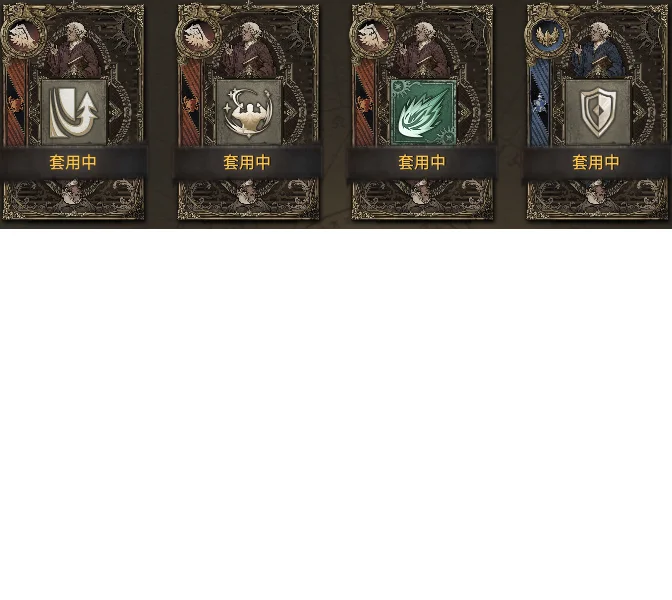Click the brown-coated portrait above the muscular figure icon

pos(249,49)
